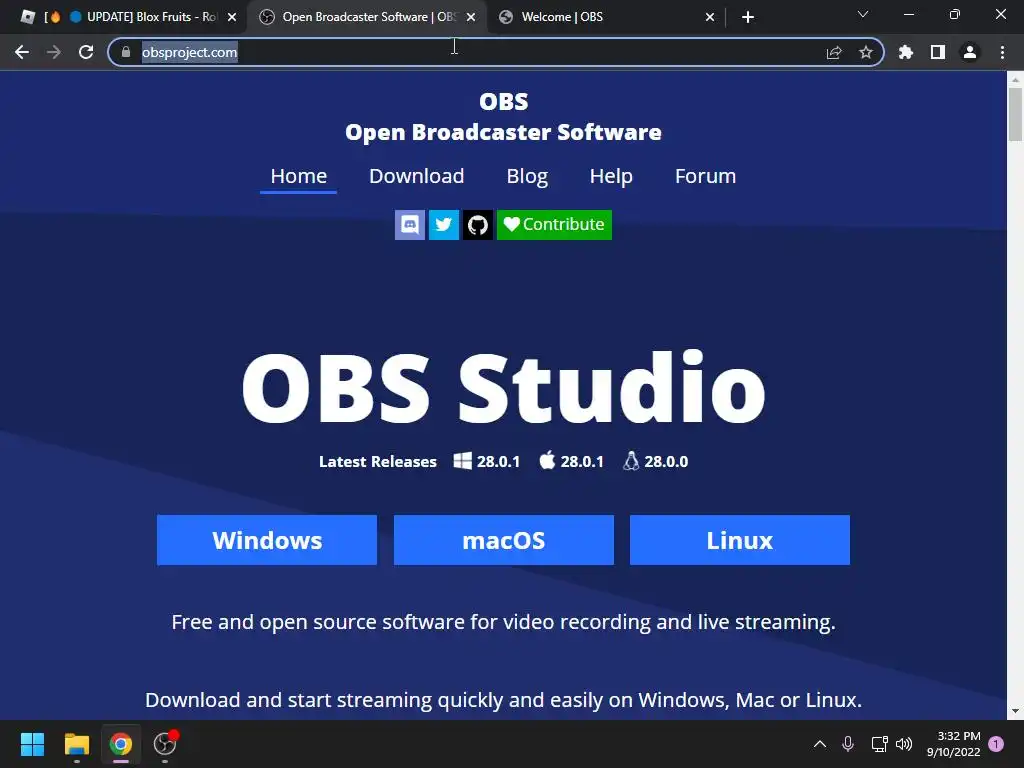
Task: Open the Blog nav link
Action: [527, 176]
